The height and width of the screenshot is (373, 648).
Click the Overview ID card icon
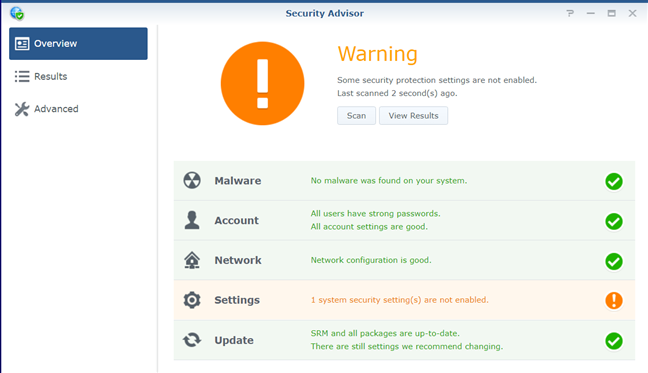pyautogui.click(x=22, y=43)
